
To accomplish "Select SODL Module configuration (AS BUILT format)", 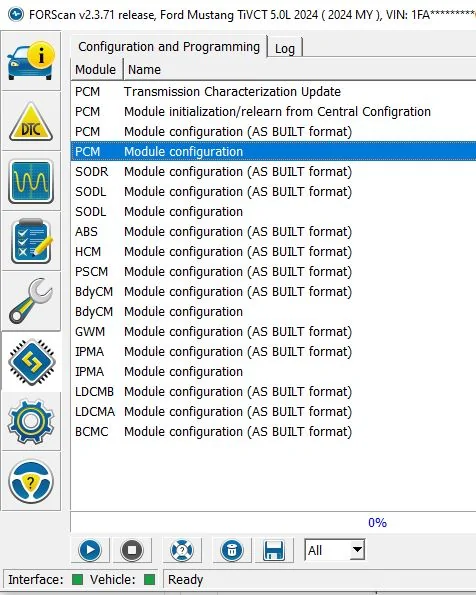I will tap(273, 192).
